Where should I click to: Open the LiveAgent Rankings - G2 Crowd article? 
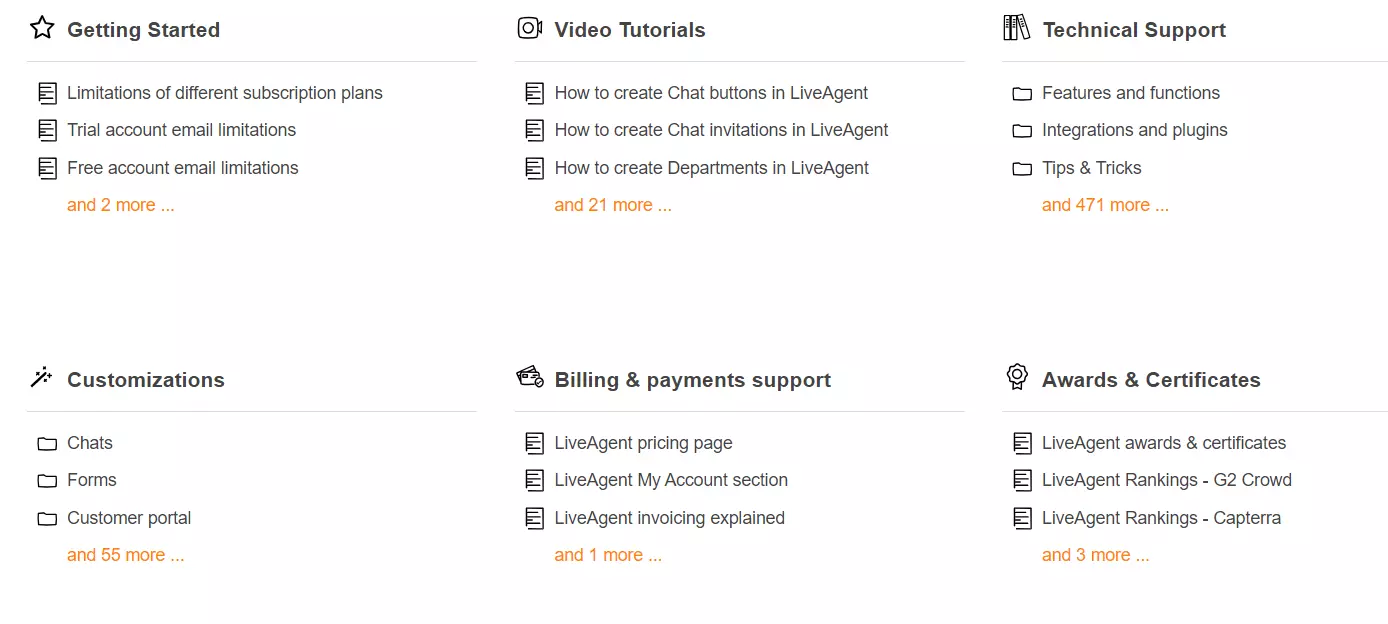click(1167, 480)
